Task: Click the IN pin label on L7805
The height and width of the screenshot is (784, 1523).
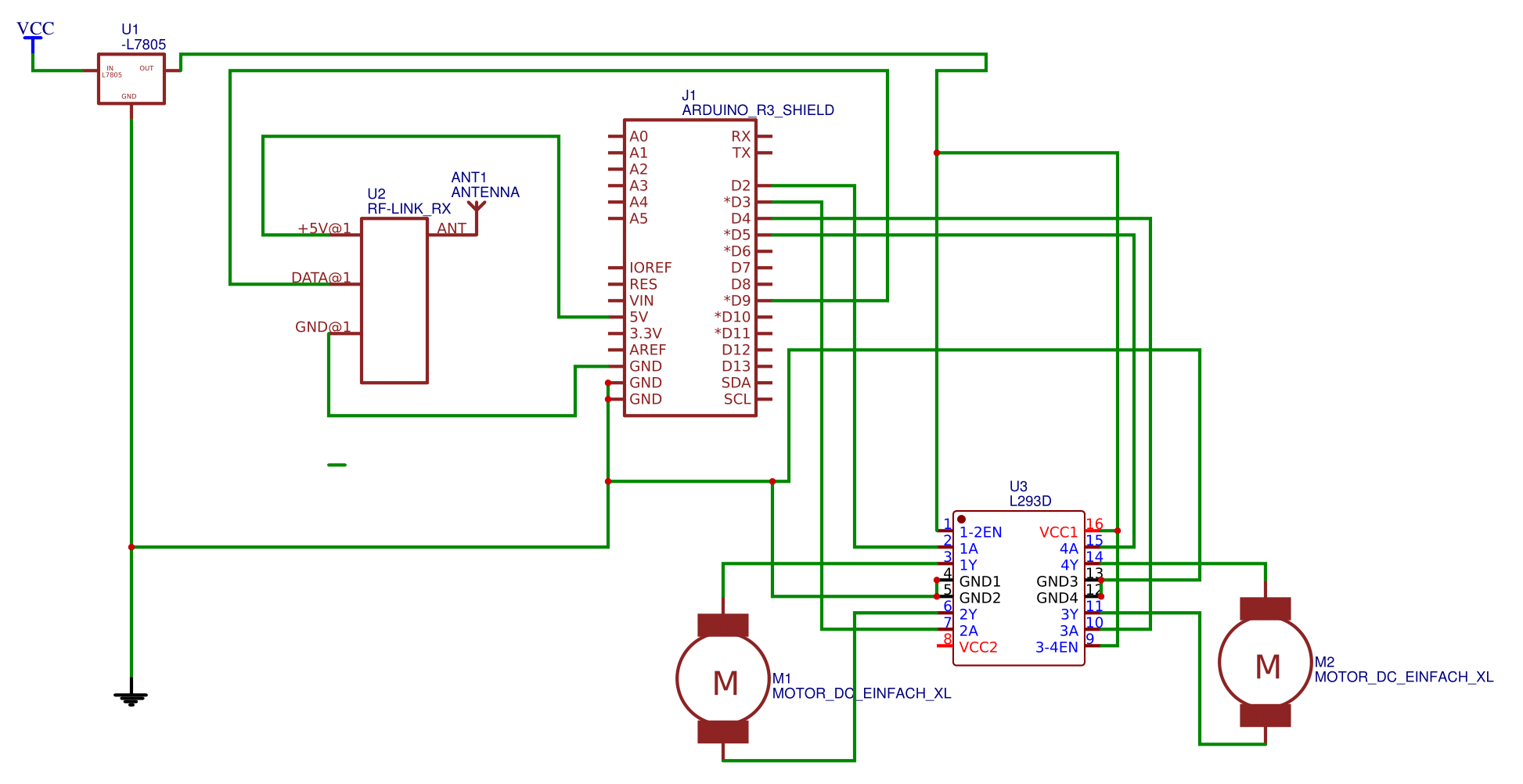Action: click(110, 68)
